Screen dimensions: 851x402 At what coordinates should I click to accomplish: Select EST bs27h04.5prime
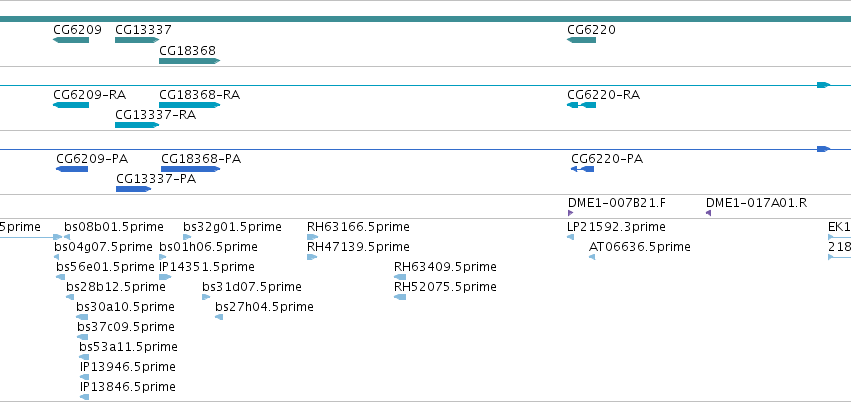pyautogui.click(x=219, y=317)
